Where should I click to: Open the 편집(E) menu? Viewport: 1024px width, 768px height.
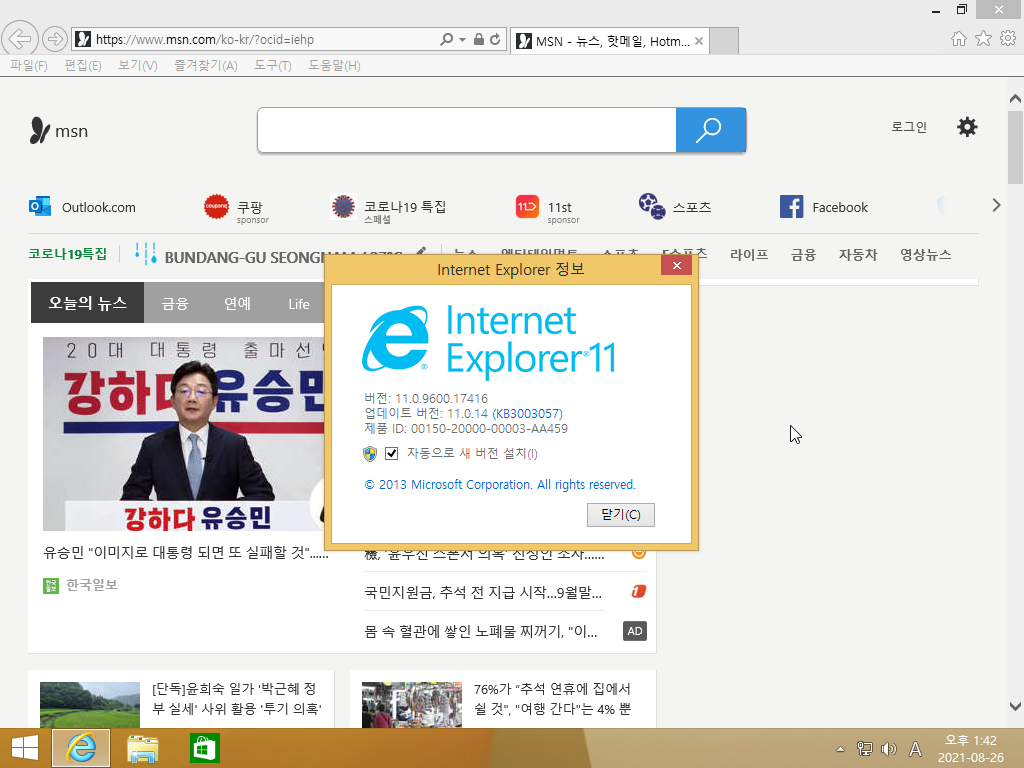tap(83, 65)
